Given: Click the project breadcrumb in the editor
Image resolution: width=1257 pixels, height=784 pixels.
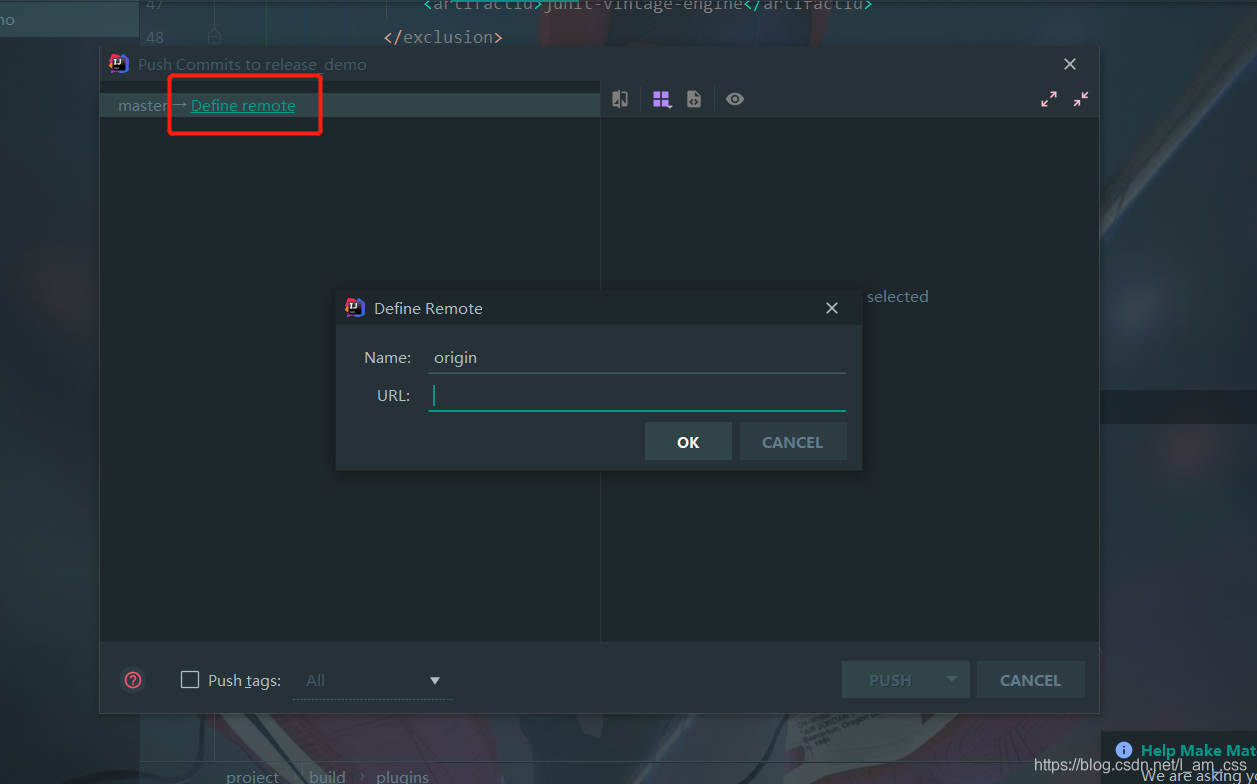Looking at the screenshot, I should pyautogui.click(x=253, y=776).
